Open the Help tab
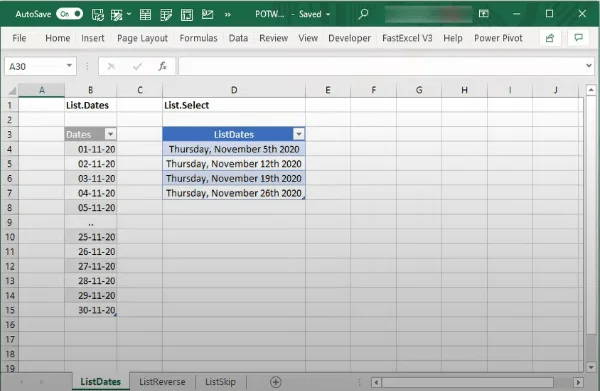 point(453,38)
